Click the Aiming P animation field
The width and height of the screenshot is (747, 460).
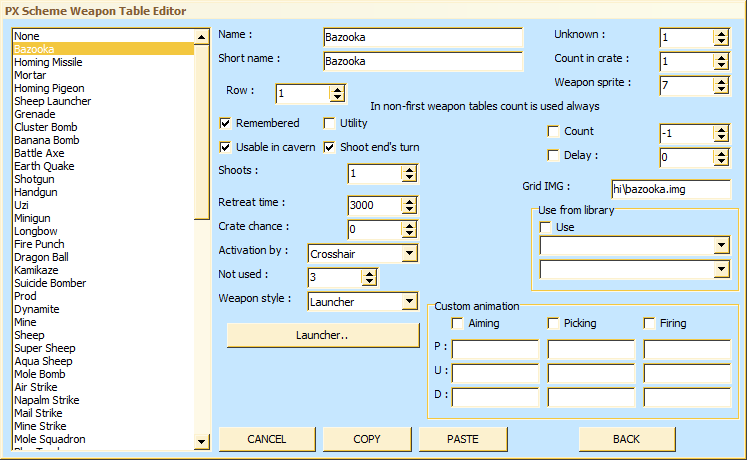pyautogui.click(x=495, y=349)
